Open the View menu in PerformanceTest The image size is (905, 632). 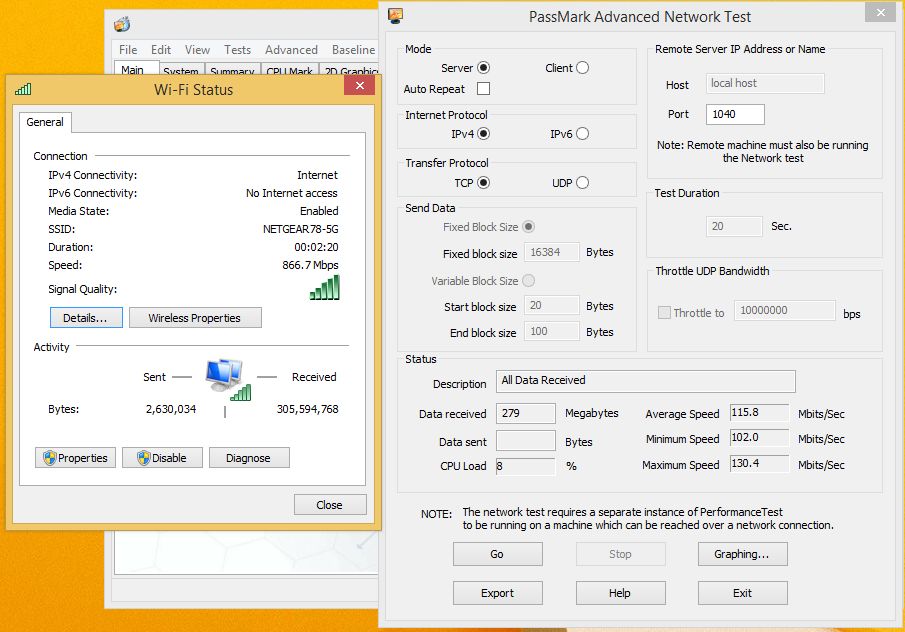coord(197,50)
